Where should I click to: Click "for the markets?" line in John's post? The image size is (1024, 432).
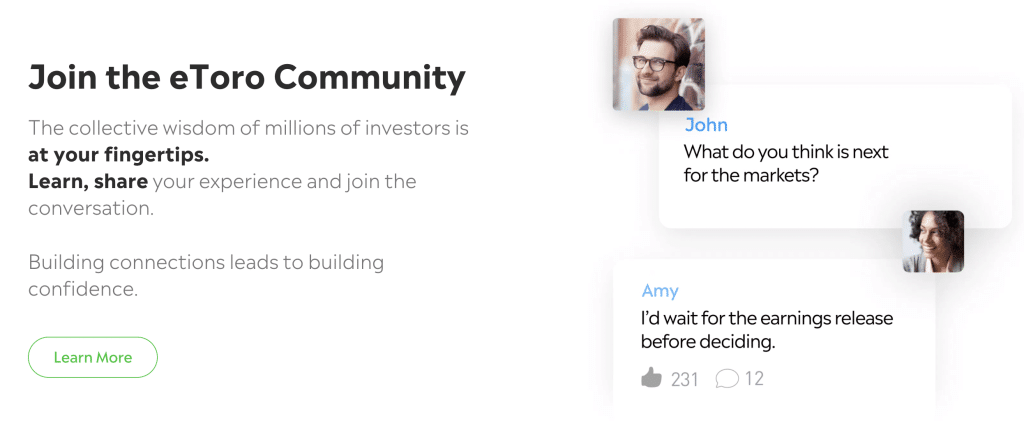tap(748, 177)
